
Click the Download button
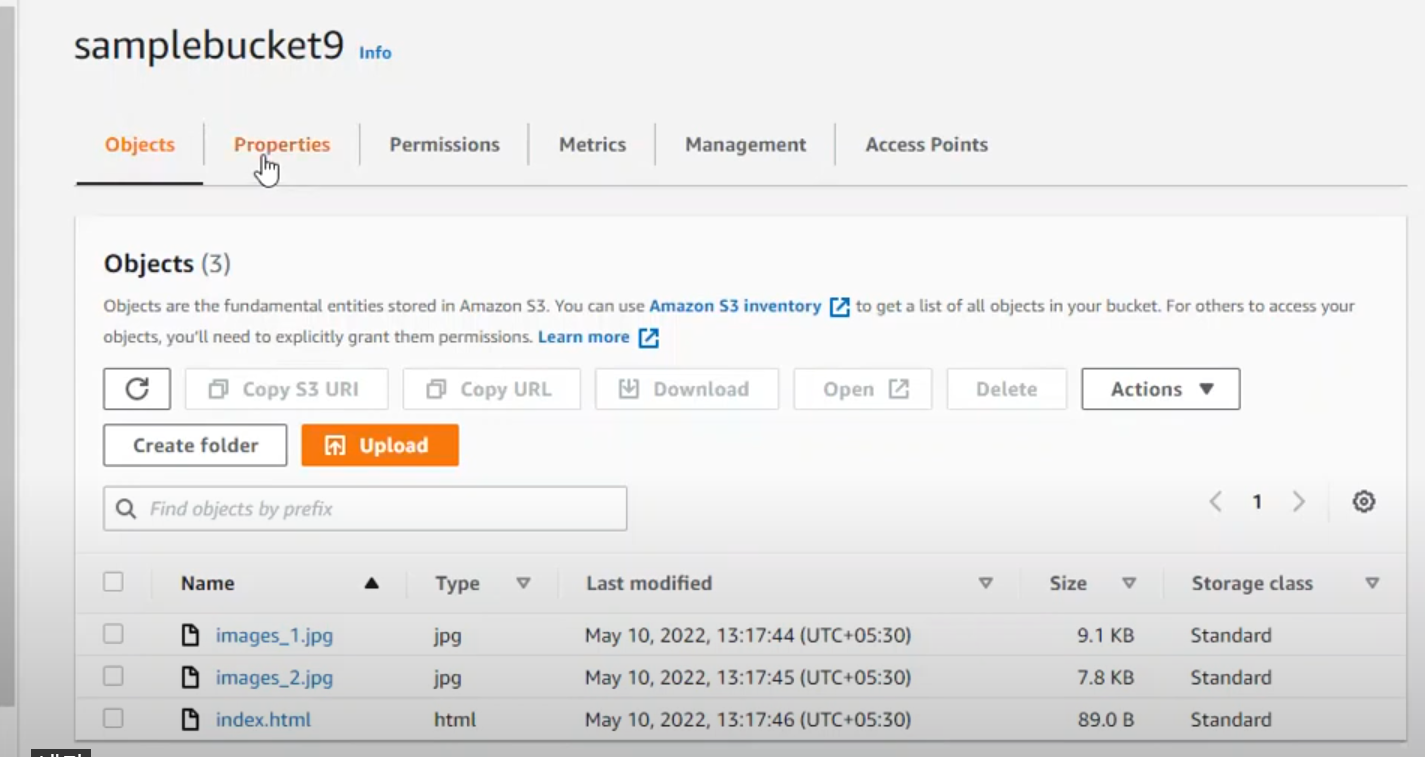pos(686,389)
